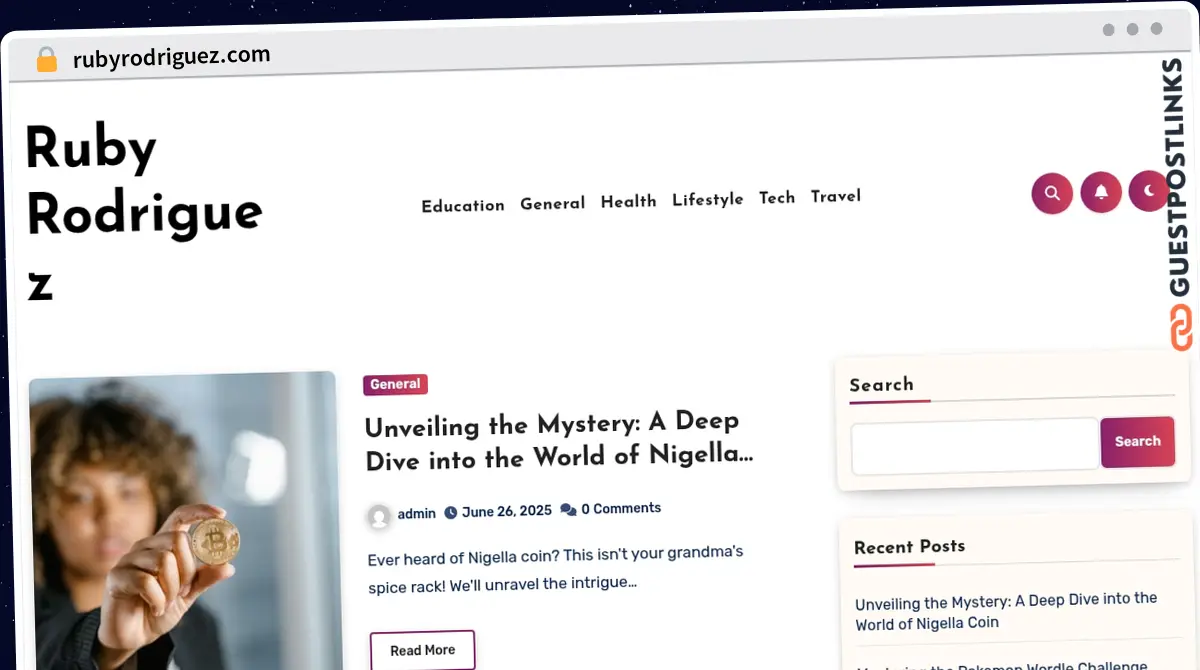Click the Read More button
1200x670 pixels.
(x=422, y=650)
